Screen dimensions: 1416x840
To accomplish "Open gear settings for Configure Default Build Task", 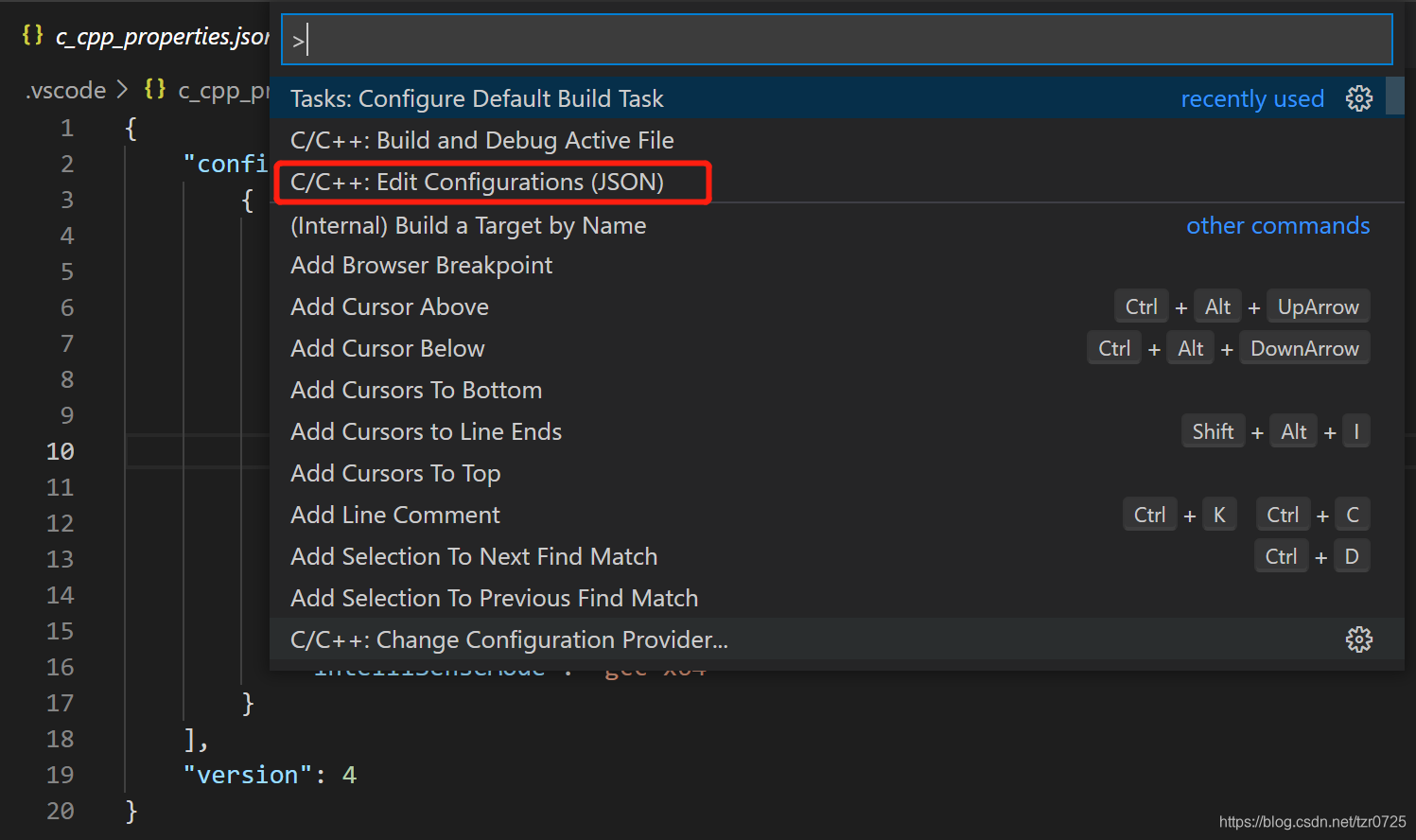I will click(1358, 98).
